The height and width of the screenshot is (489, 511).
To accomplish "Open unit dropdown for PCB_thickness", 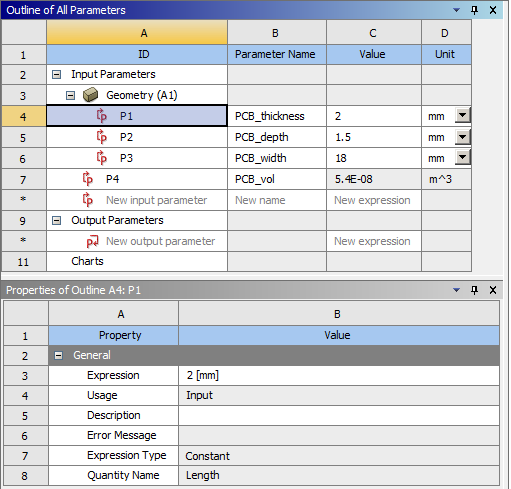I will 462,116.
